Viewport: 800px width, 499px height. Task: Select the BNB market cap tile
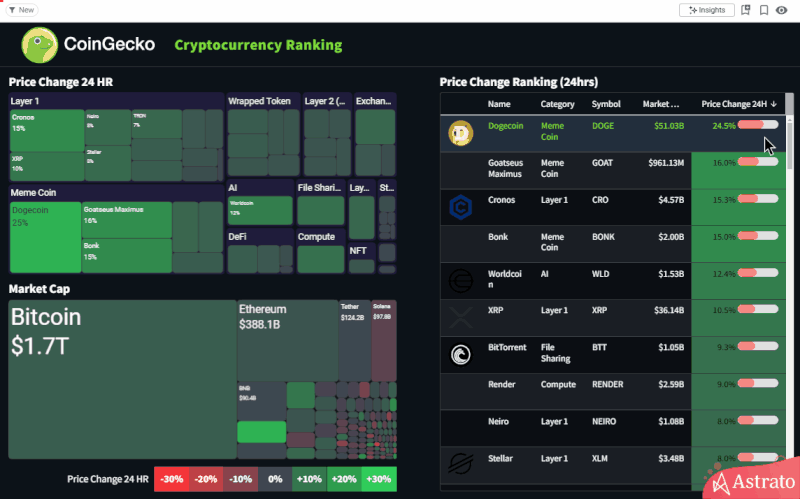point(262,401)
